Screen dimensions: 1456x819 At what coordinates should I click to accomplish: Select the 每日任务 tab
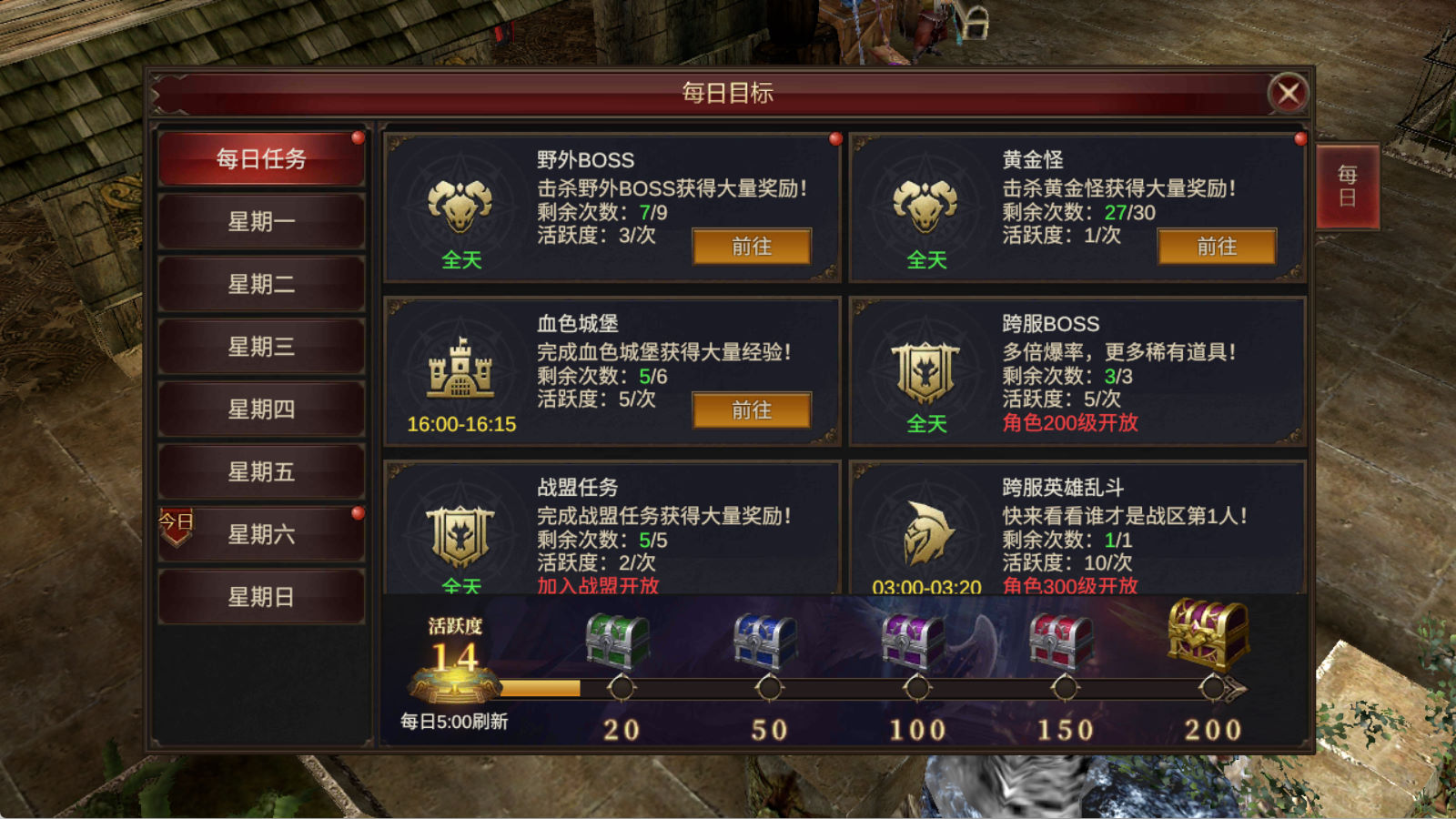[x=261, y=159]
